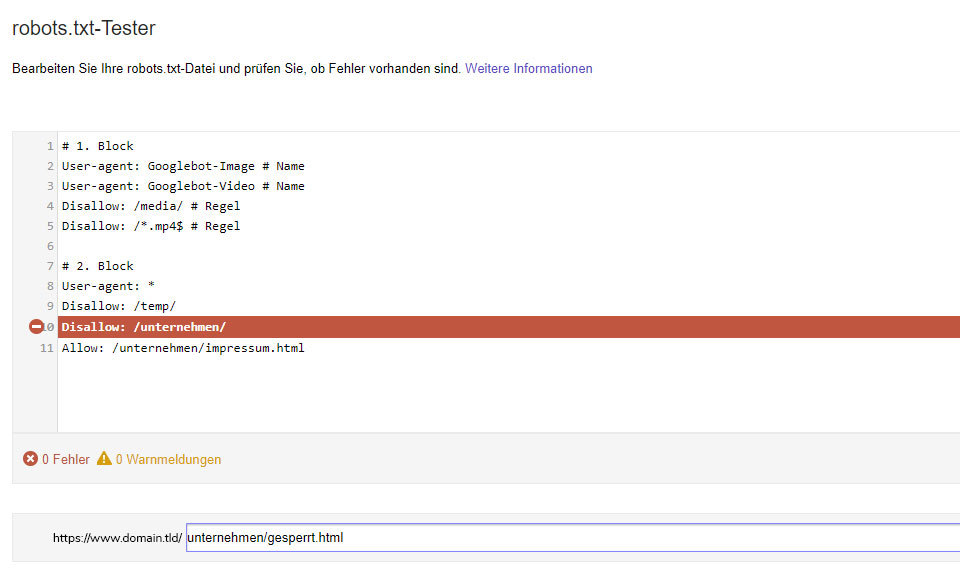Screen dimensions: 960x575
Task: Click the 'robots.txt-Tester' heading
Action: [84, 28]
